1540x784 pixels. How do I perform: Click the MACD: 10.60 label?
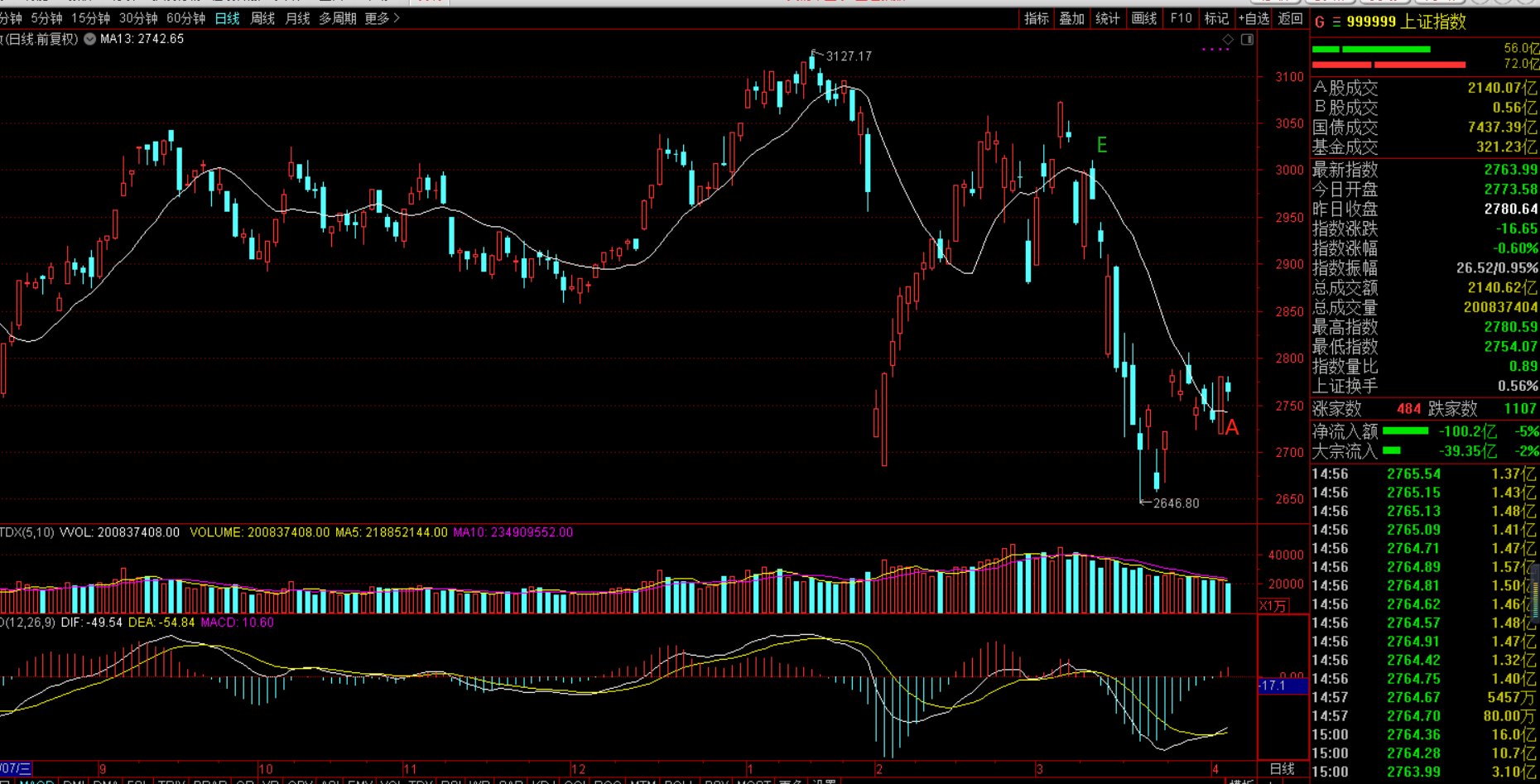point(237,623)
